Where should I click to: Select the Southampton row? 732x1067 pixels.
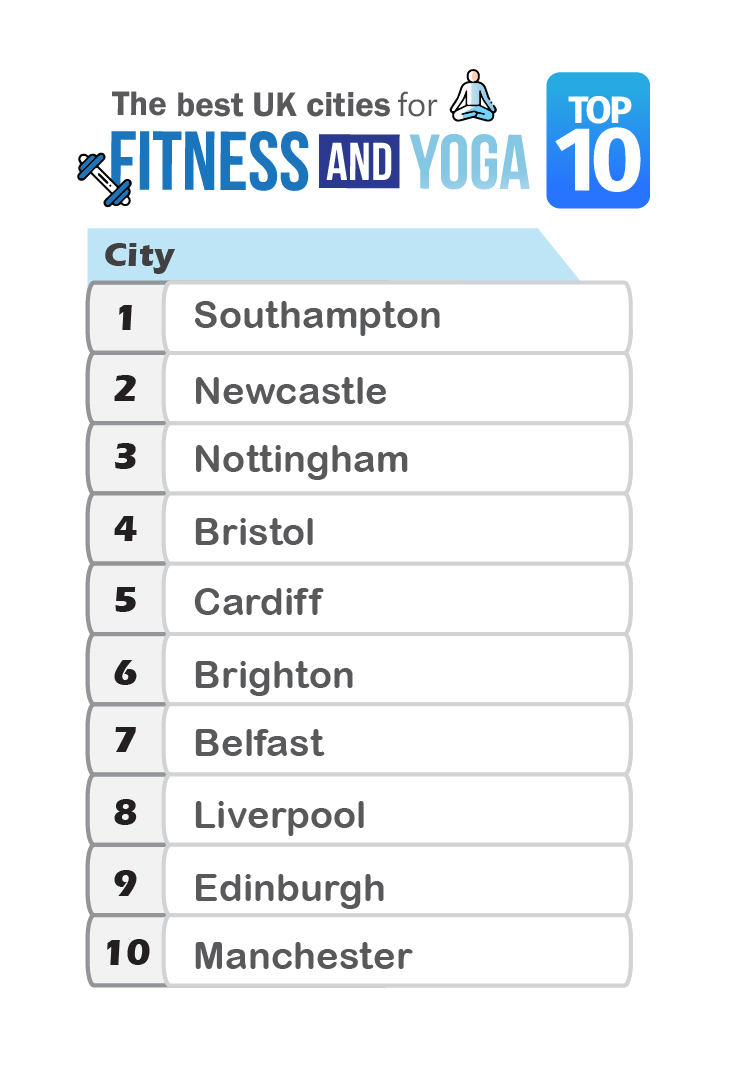(x=359, y=317)
